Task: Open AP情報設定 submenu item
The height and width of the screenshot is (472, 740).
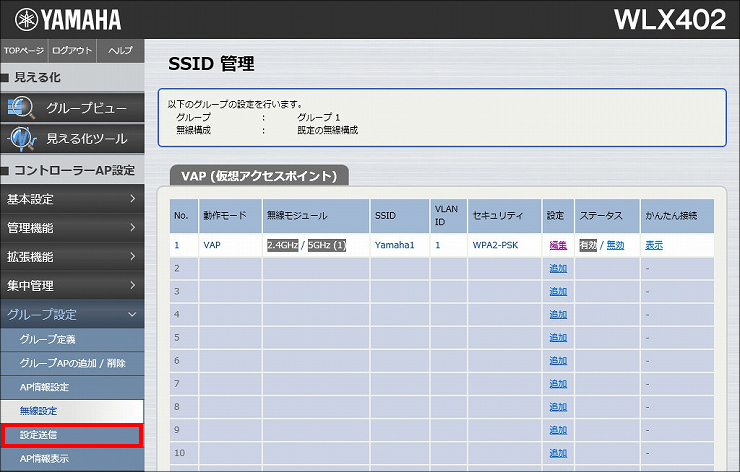Action: click(x=72, y=388)
